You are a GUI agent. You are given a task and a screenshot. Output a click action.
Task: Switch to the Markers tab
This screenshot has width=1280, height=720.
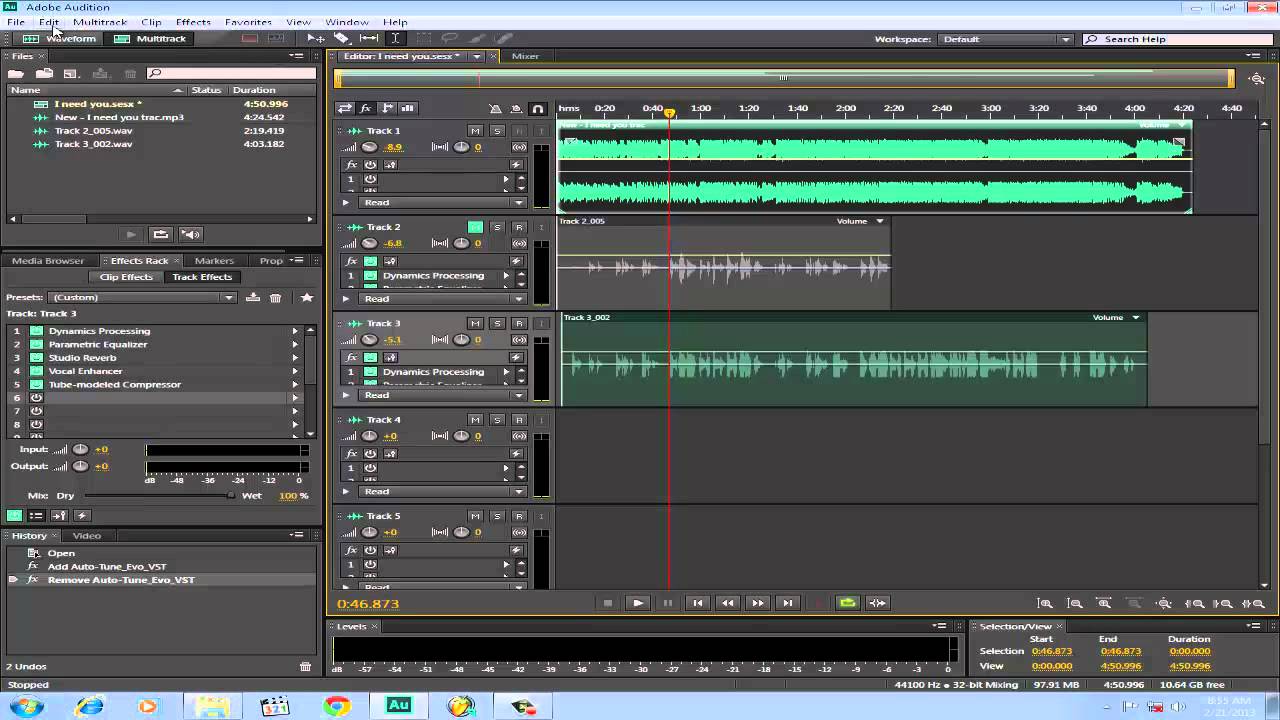(x=214, y=260)
